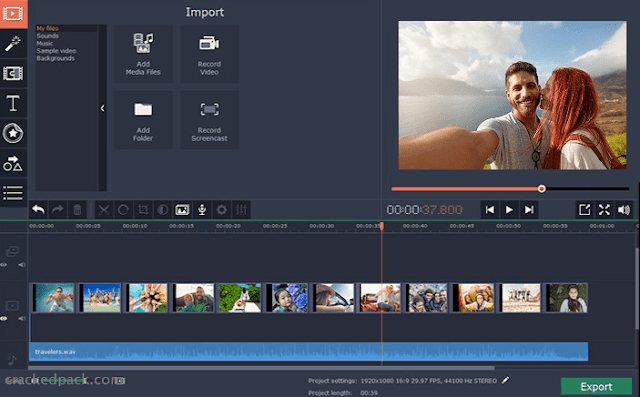Click the 00:00:20 ruler mark
Screen dimensions: 640x397
point(228,226)
